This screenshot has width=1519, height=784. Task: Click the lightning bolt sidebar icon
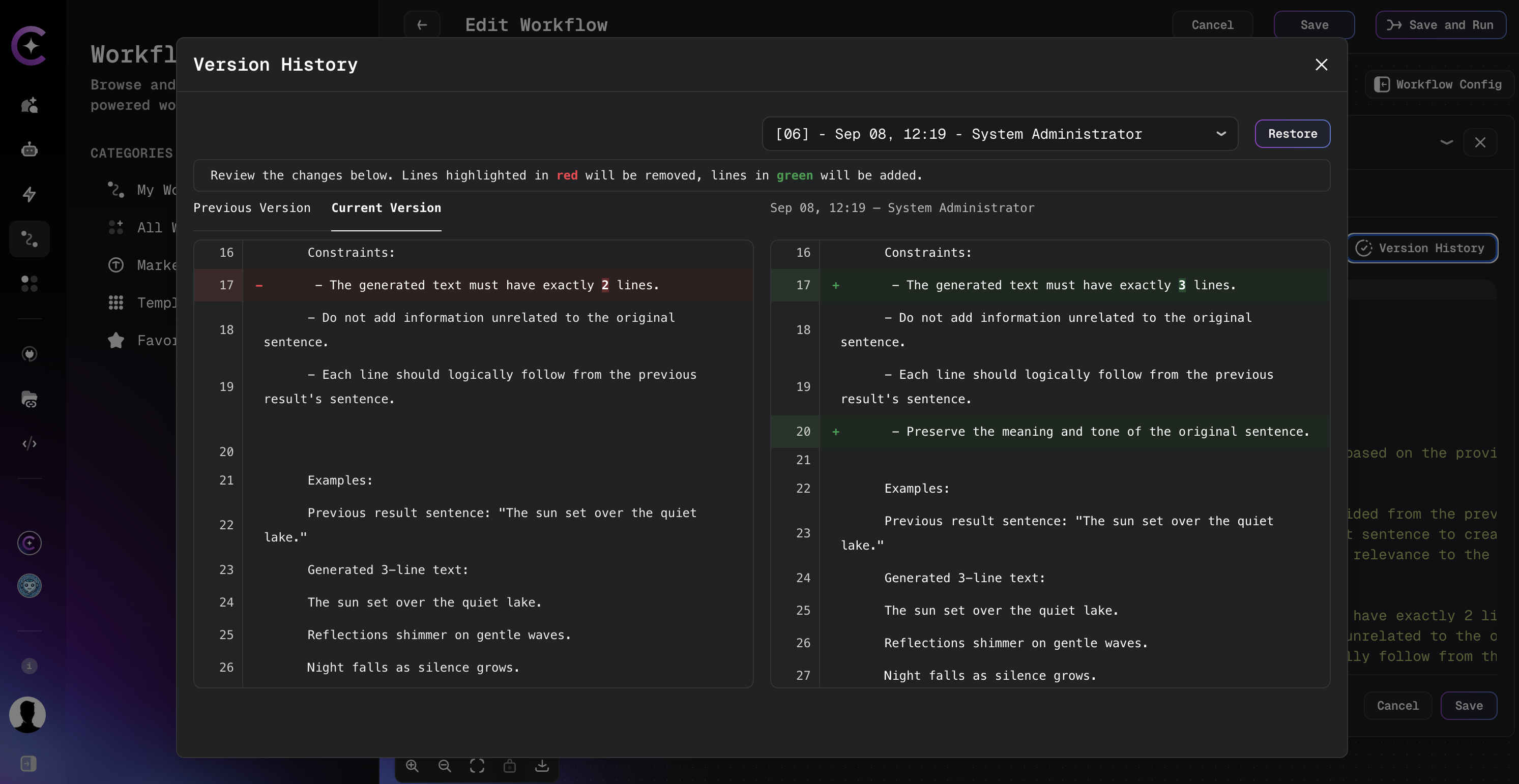click(x=29, y=194)
